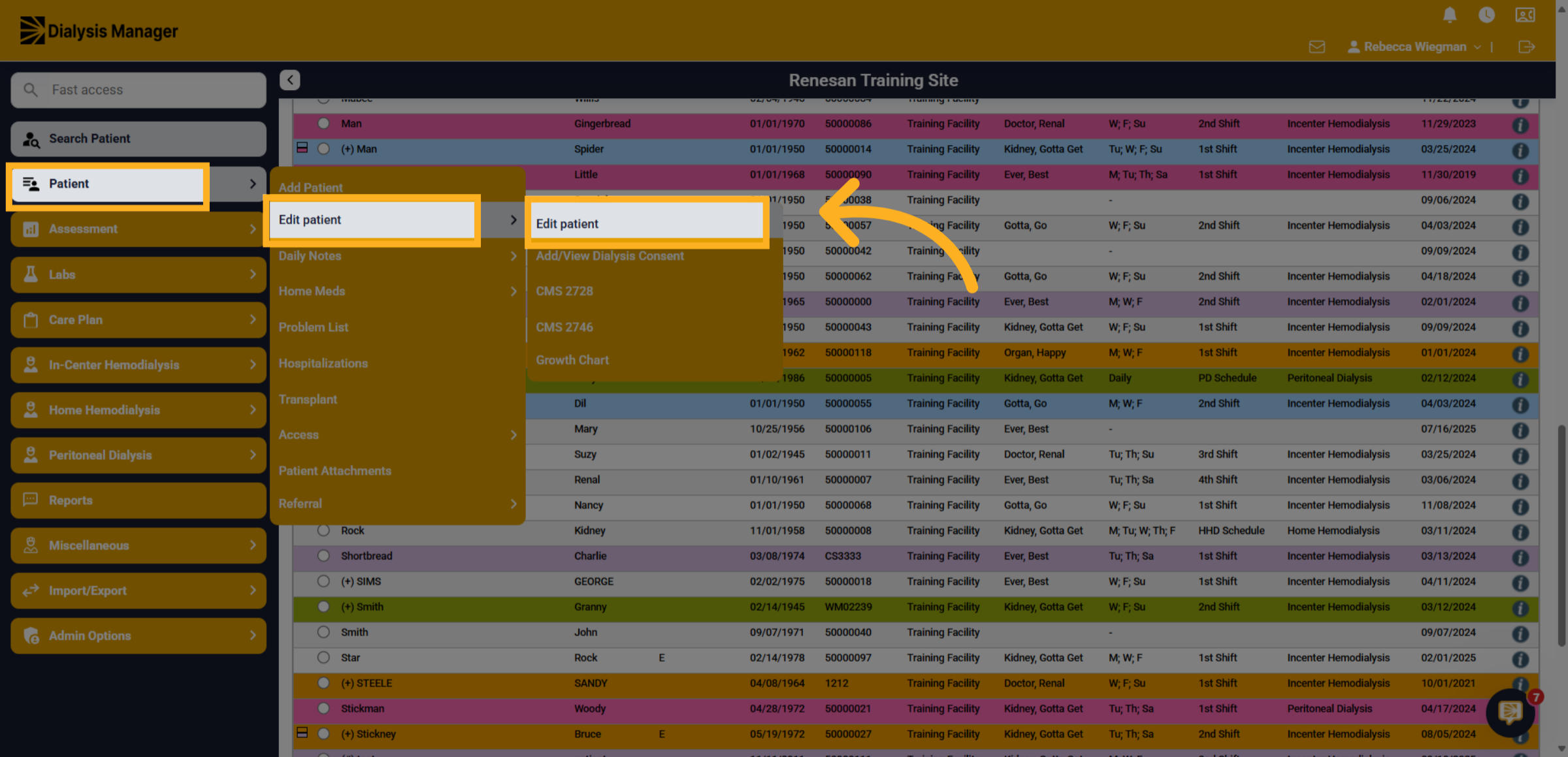
Task: Expand the Spider Man row using the minus icon
Action: (302, 148)
